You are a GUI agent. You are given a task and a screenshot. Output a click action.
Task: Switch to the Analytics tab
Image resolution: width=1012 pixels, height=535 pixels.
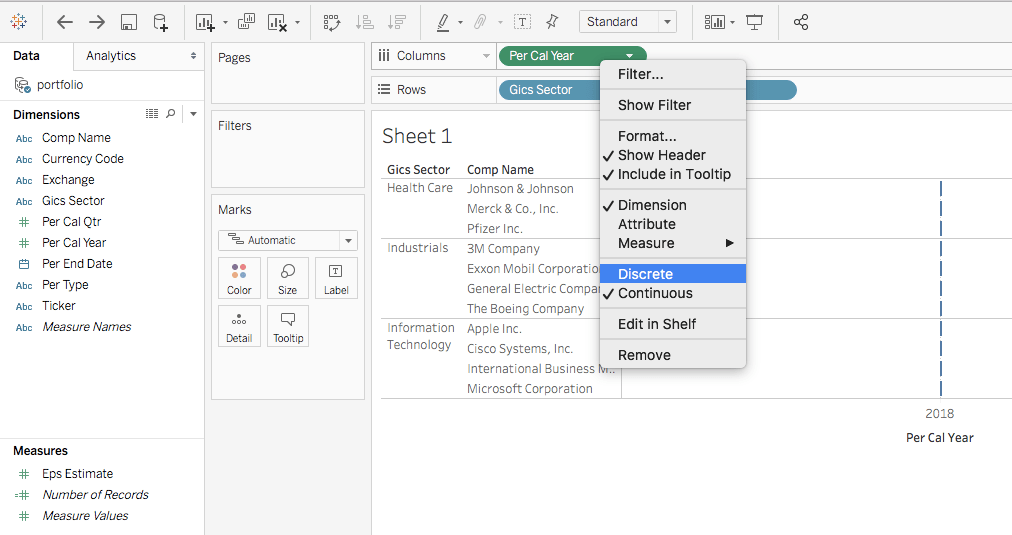point(111,56)
